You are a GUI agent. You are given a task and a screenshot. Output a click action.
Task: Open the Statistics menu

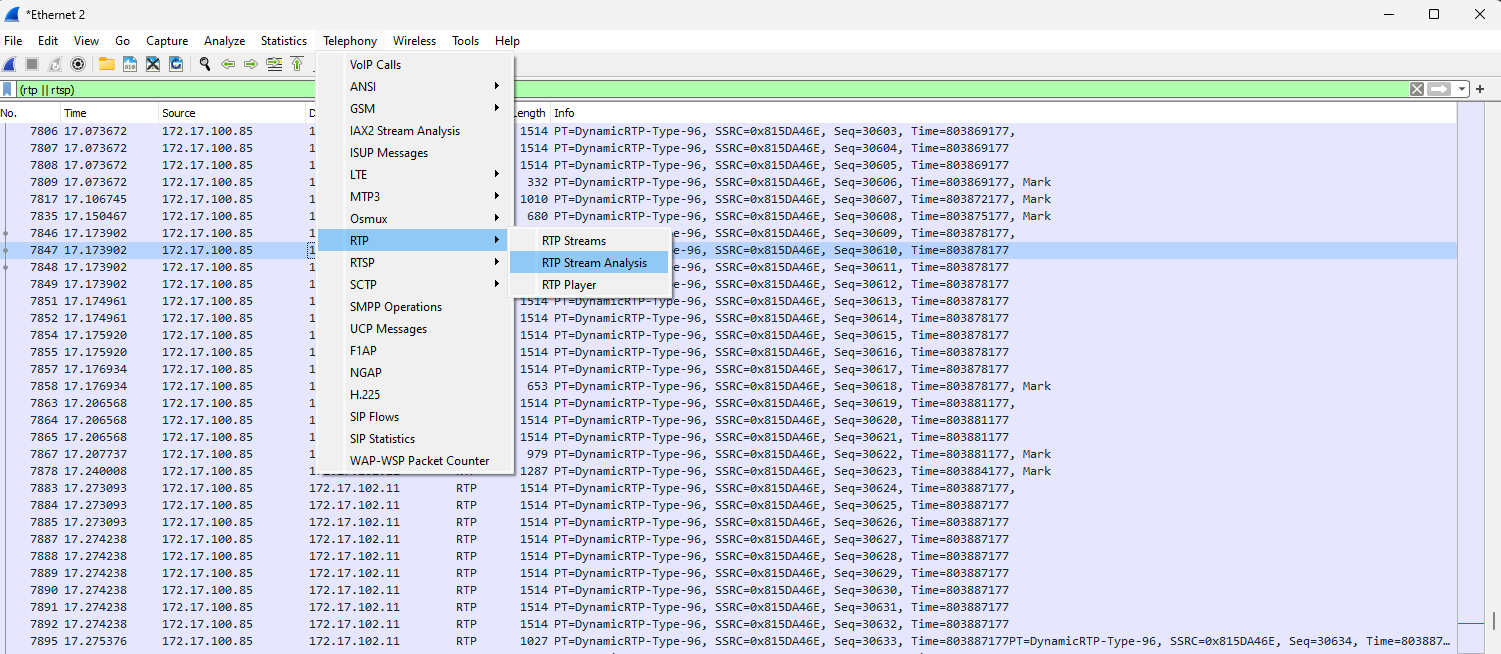284,41
